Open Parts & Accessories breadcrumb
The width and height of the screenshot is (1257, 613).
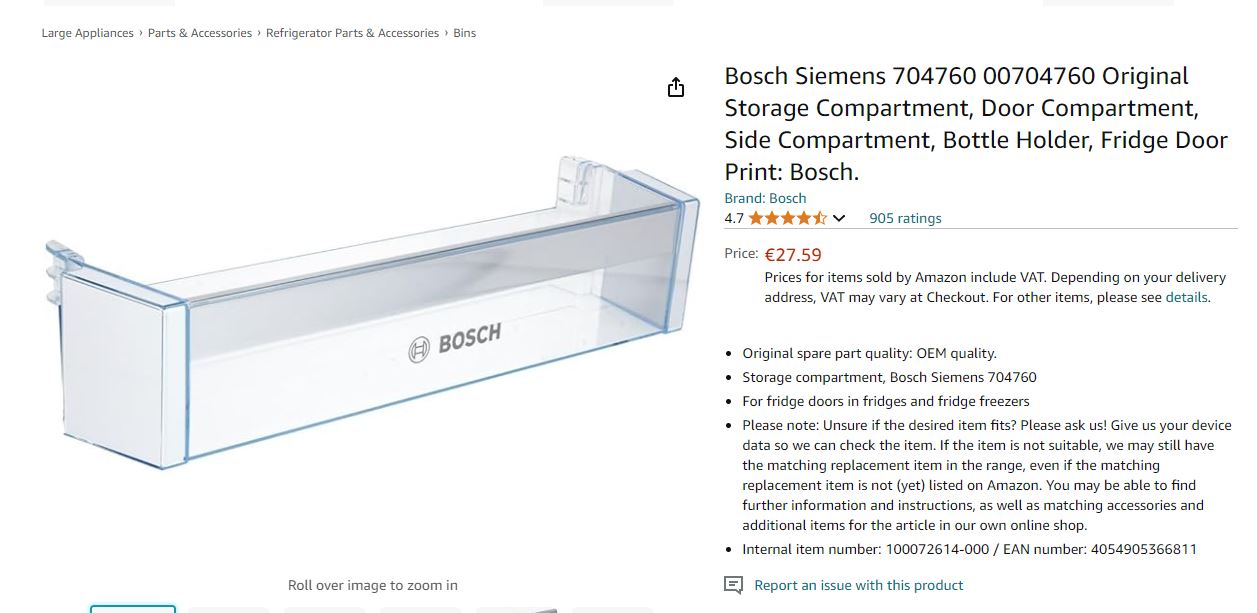pyautogui.click(x=200, y=33)
